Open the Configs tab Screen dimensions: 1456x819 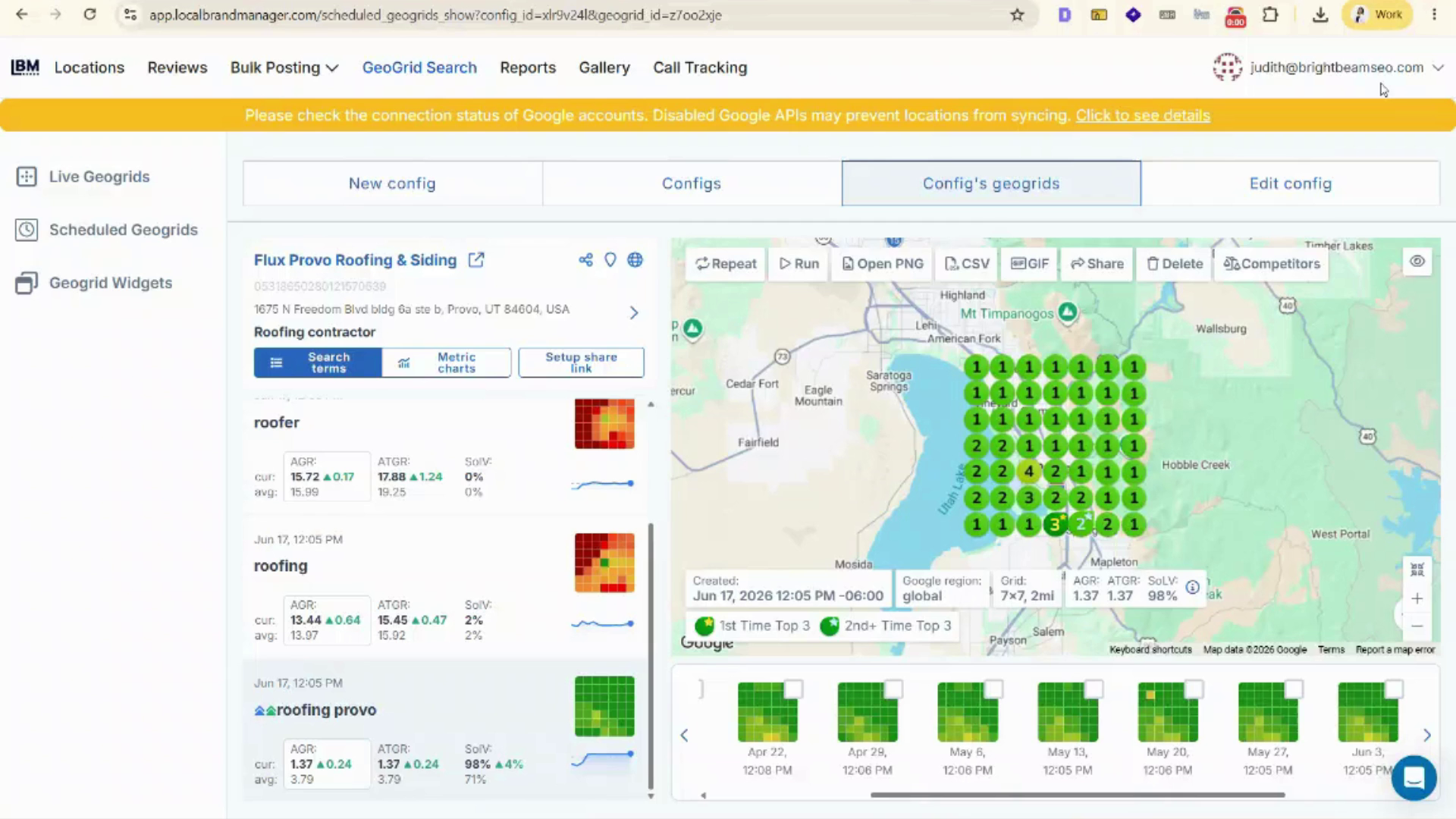692,184
